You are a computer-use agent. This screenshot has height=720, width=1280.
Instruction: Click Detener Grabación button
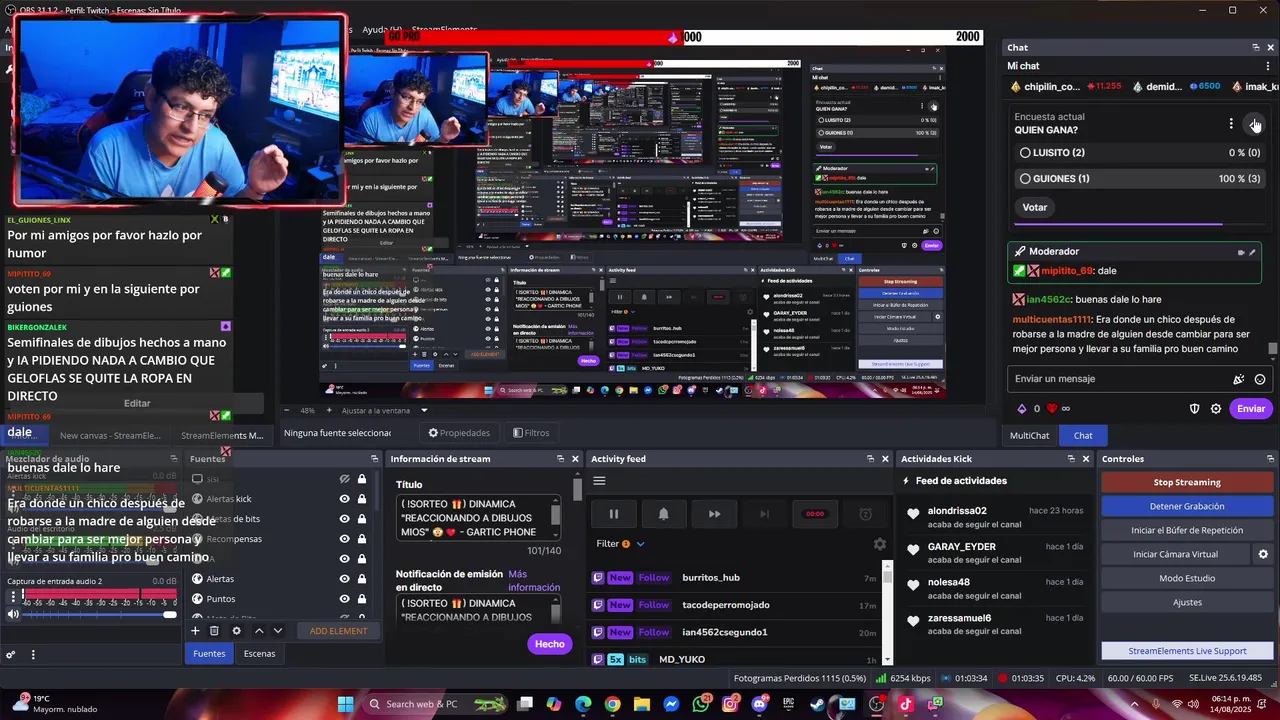tap(1187, 507)
